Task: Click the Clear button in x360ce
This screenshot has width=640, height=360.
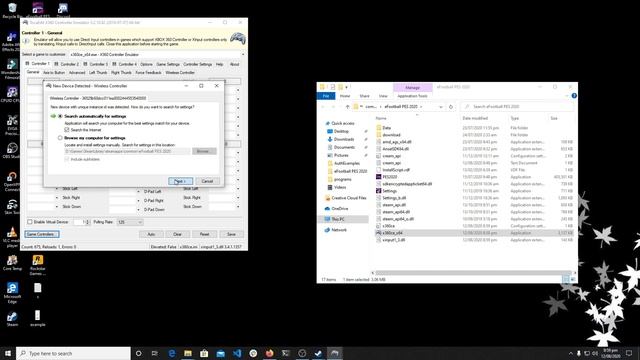Action: click(178, 234)
